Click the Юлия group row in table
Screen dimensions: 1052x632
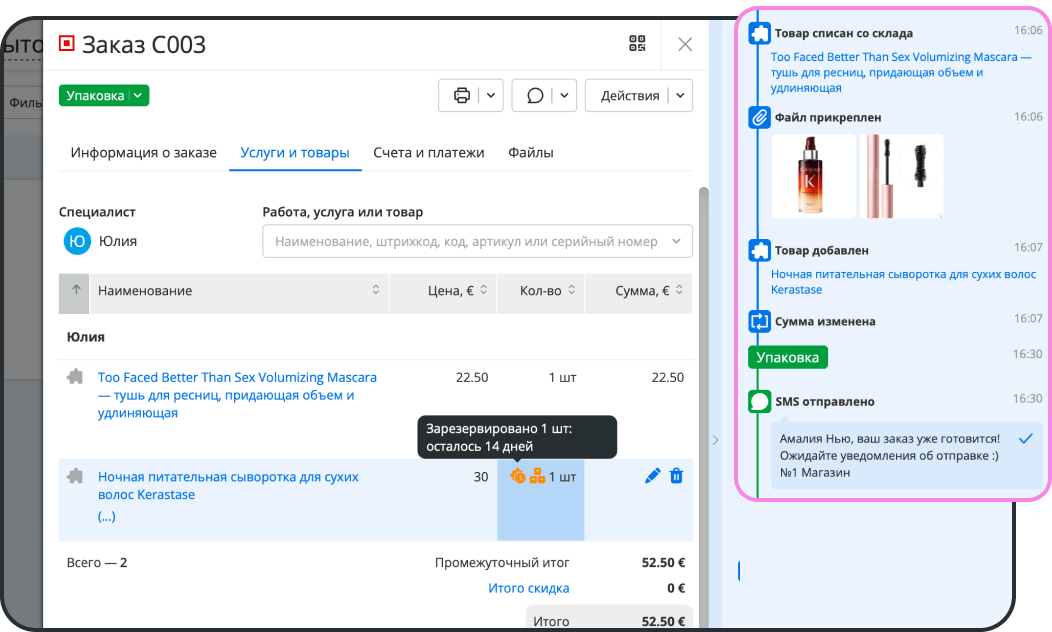[x=376, y=337]
